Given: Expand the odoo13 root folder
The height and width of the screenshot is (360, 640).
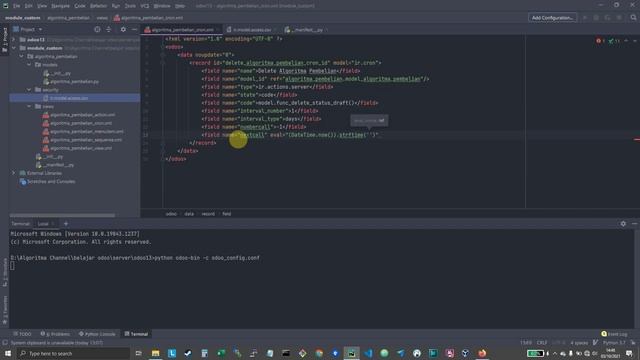Looking at the screenshot, I should click(x=13, y=40).
